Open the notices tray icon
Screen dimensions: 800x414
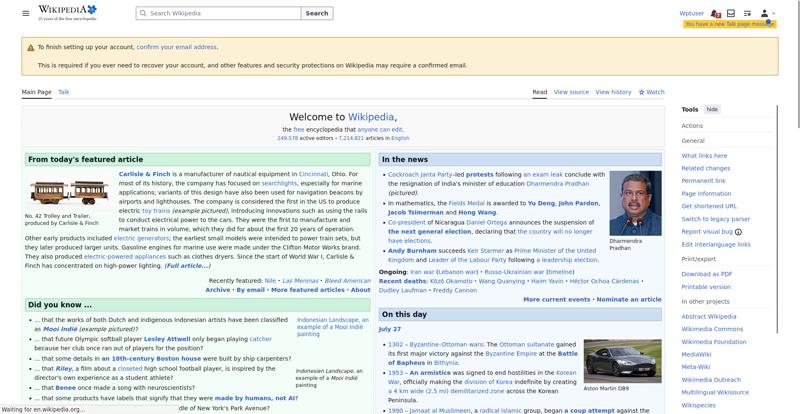tap(731, 13)
